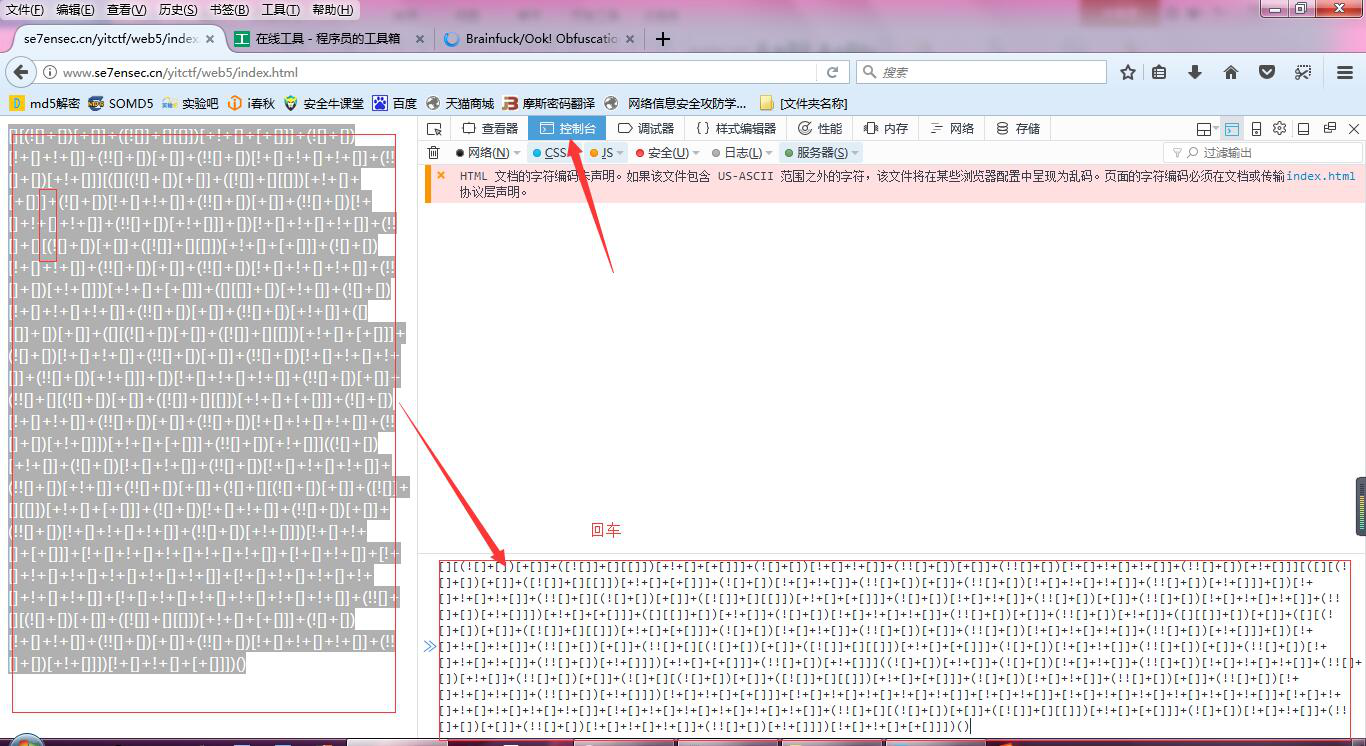
Task: Click the element picker icon in devtools
Action: coord(434,129)
